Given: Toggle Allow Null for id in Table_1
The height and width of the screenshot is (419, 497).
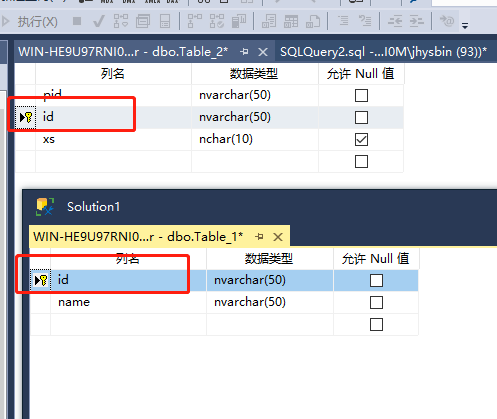Looking at the screenshot, I should (x=376, y=280).
